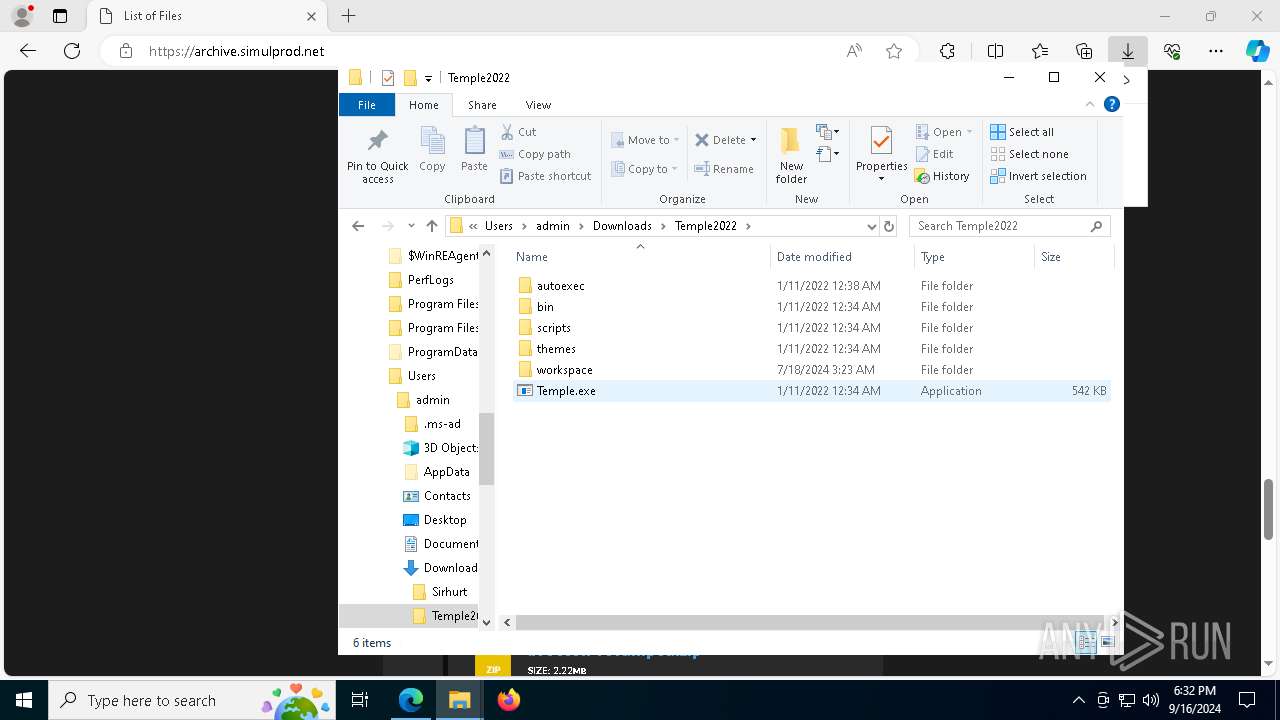
Task: Collapse the ribbon chevron
Action: click(x=1090, y=104)
